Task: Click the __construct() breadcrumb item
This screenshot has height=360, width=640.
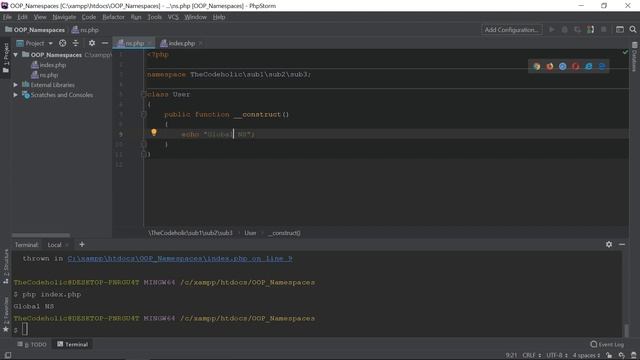Action: 284,233
